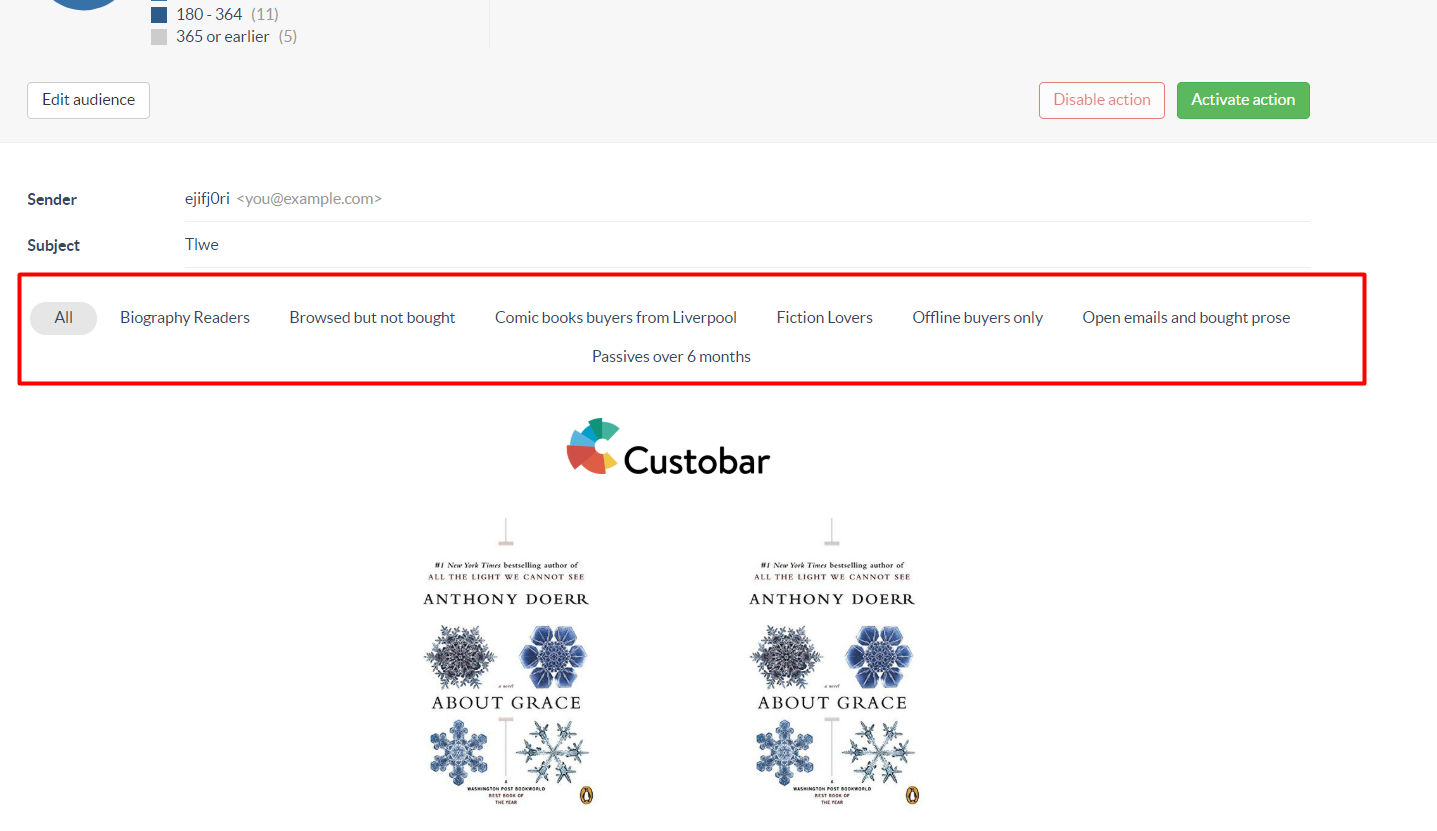Select Comic books buyers from Liverpool tab
1437x831 pixels.
tap(615, 318)
